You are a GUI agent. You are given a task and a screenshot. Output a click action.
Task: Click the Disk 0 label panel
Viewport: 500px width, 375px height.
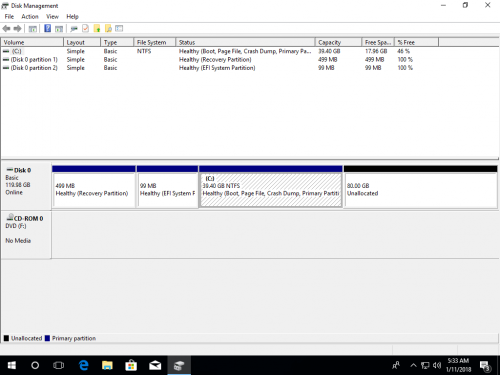click(x=26, y=186)
